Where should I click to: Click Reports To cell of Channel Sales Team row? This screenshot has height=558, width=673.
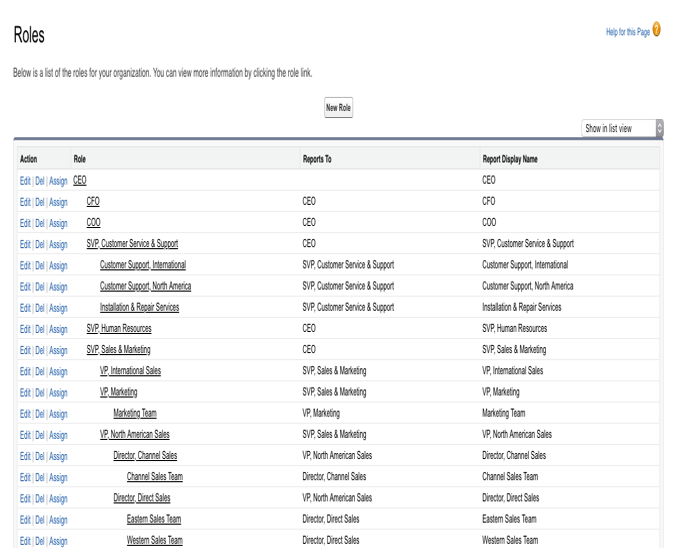(334, 476)
